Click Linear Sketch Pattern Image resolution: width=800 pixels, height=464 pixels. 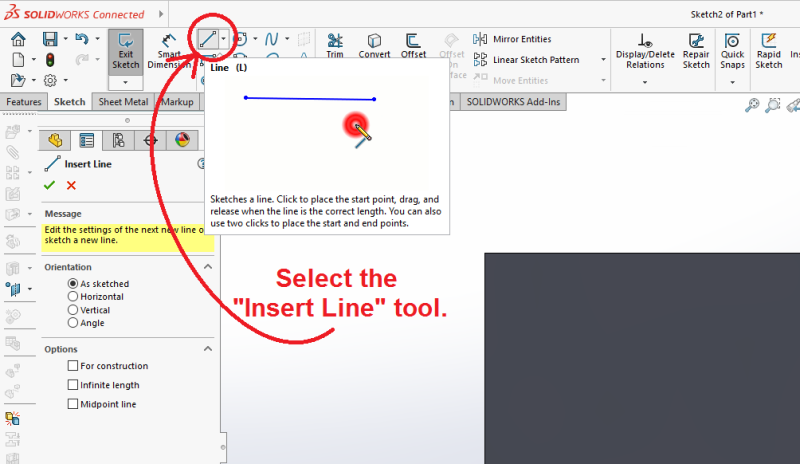[x=527, y=60]
